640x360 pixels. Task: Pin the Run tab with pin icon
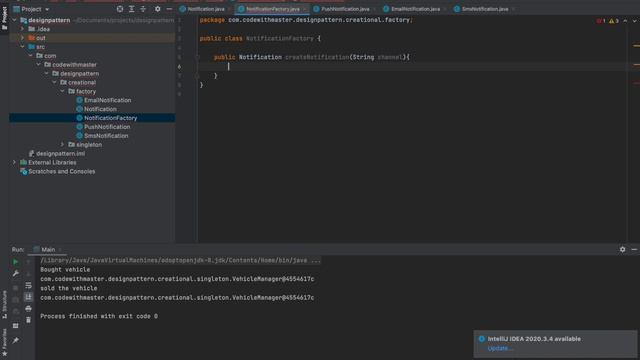[16, 340]
